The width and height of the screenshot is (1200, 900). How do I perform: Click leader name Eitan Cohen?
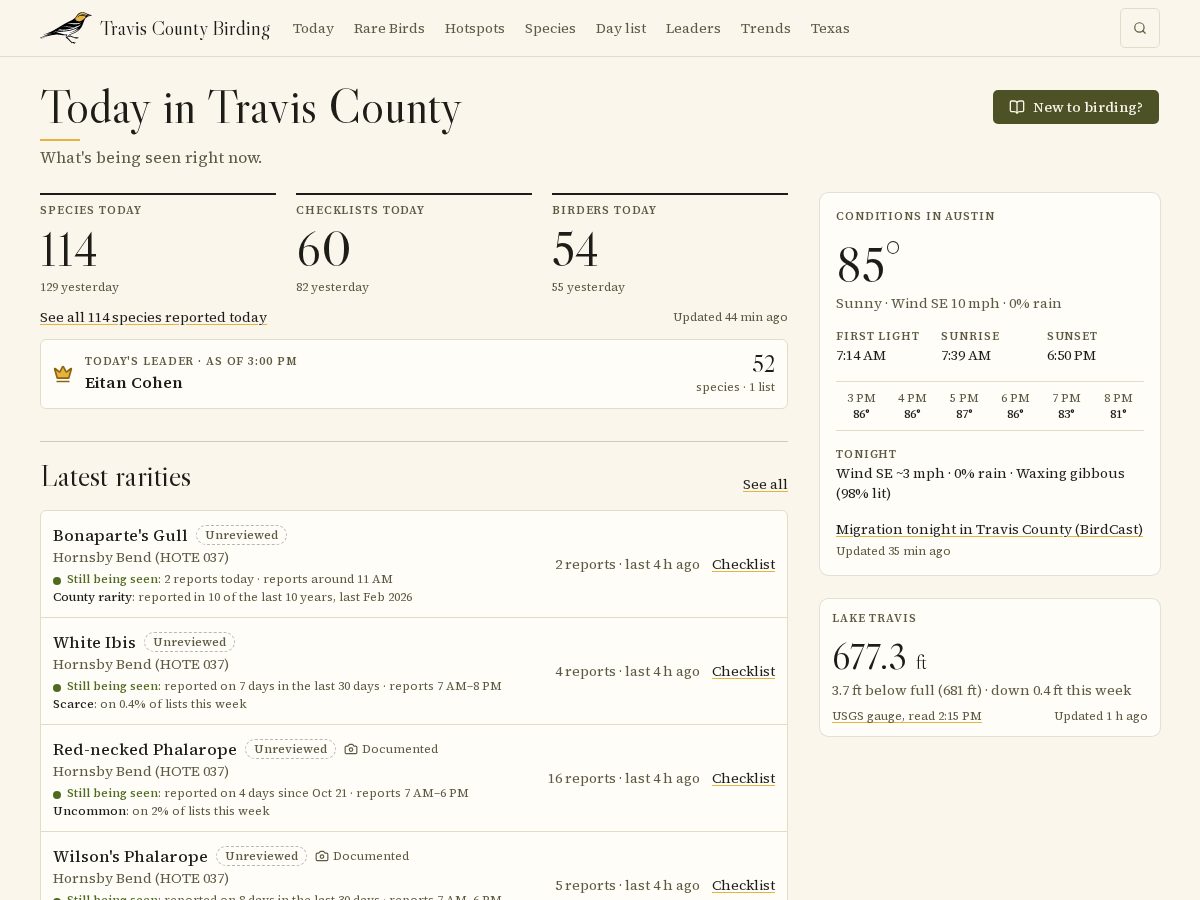point(134,383)
